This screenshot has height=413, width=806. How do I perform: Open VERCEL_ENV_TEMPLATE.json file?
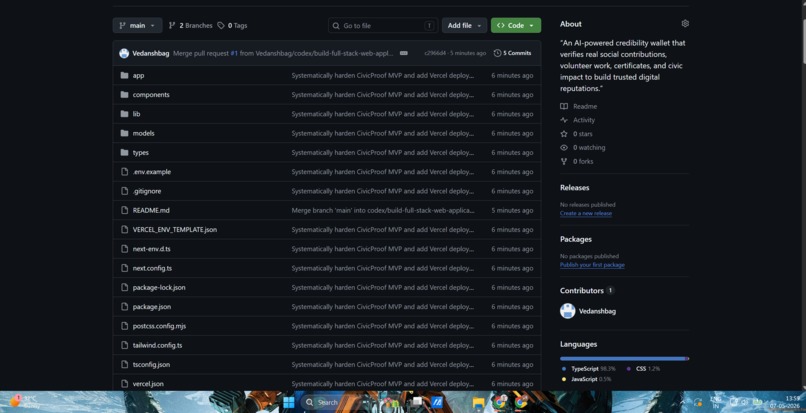click(175, 230)
